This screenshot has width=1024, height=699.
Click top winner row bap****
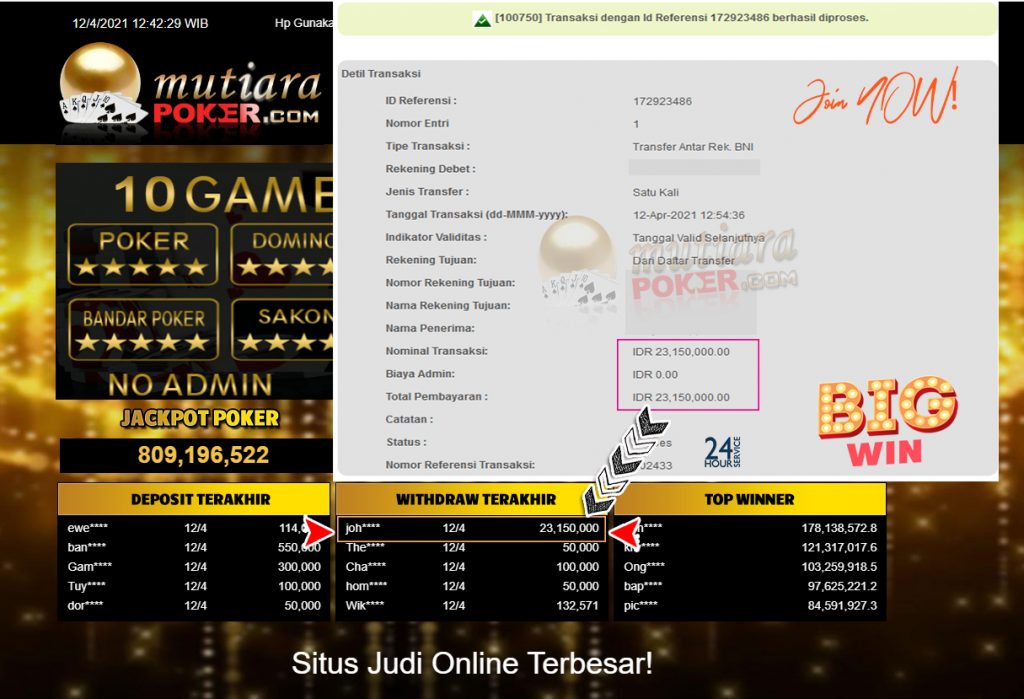[750, 586]
